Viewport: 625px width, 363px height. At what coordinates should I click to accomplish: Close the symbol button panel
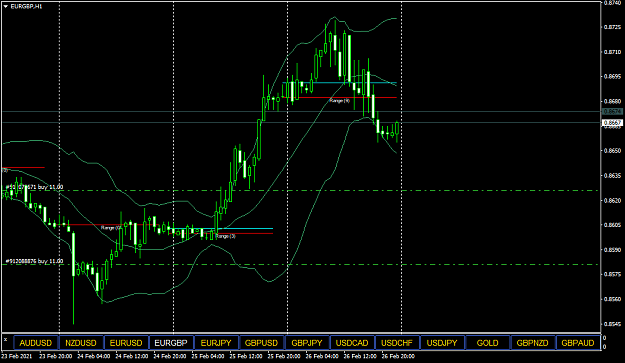click(x=6, y=339)
